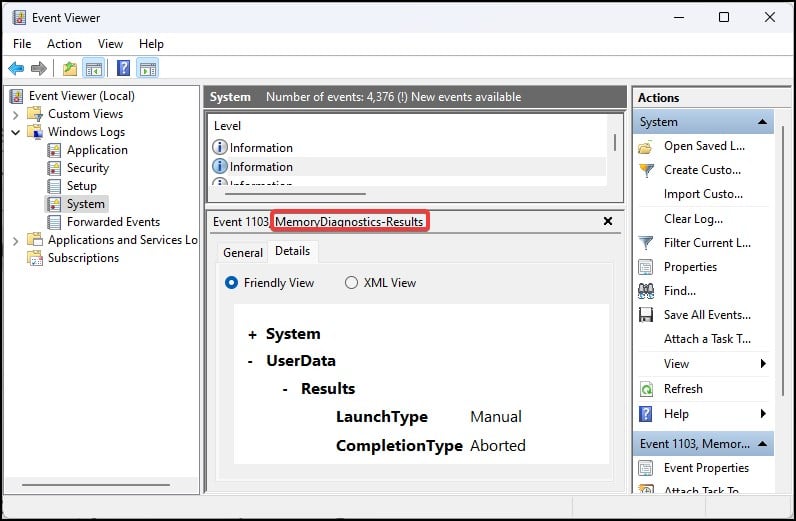Click the Event Viewer title bar app icon
This screenshot has height=521, width=796.
click(x=19, y=17)
